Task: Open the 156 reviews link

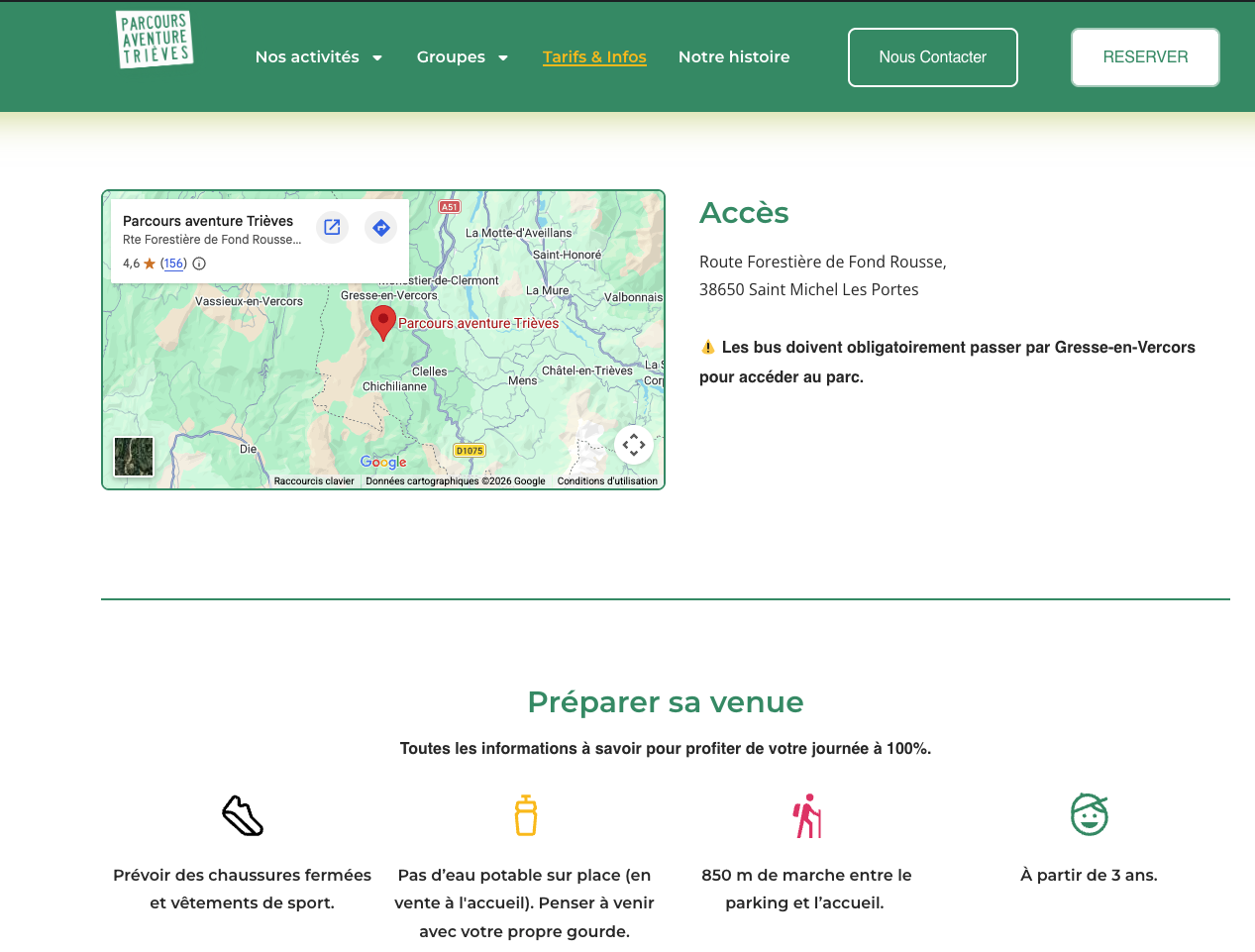Action: click(174, 264)
